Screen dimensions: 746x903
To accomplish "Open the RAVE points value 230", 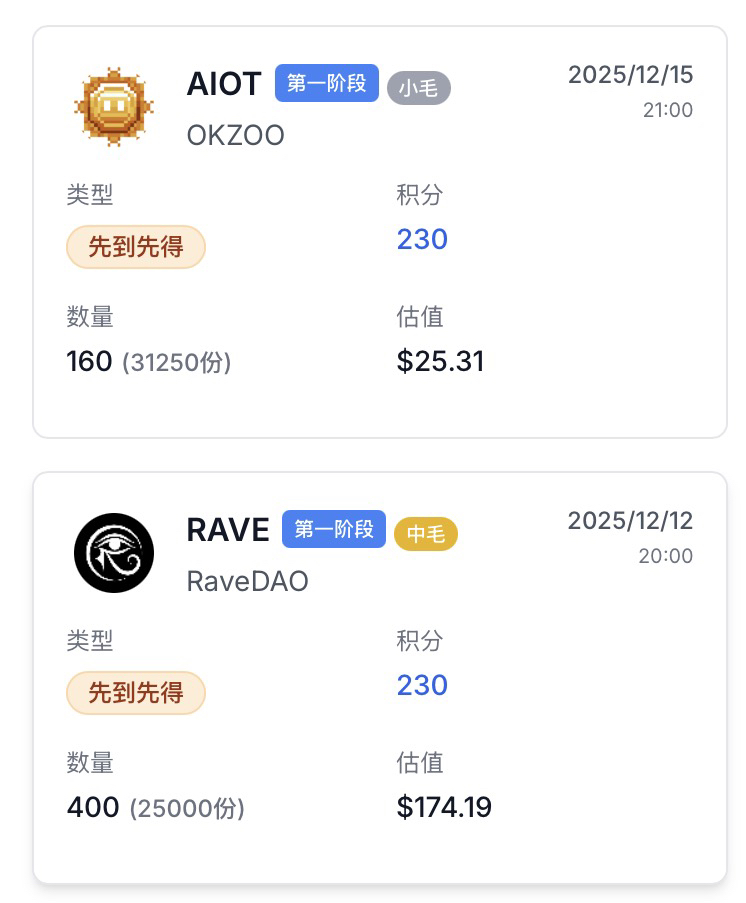I will tap(422, 685).
